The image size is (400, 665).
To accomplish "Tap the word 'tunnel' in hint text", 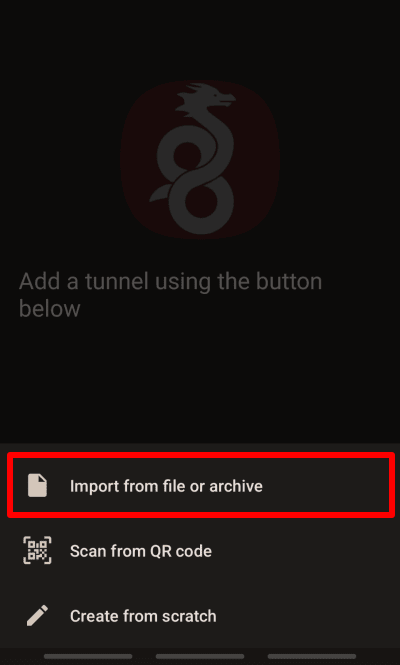I will pos(116,282).
